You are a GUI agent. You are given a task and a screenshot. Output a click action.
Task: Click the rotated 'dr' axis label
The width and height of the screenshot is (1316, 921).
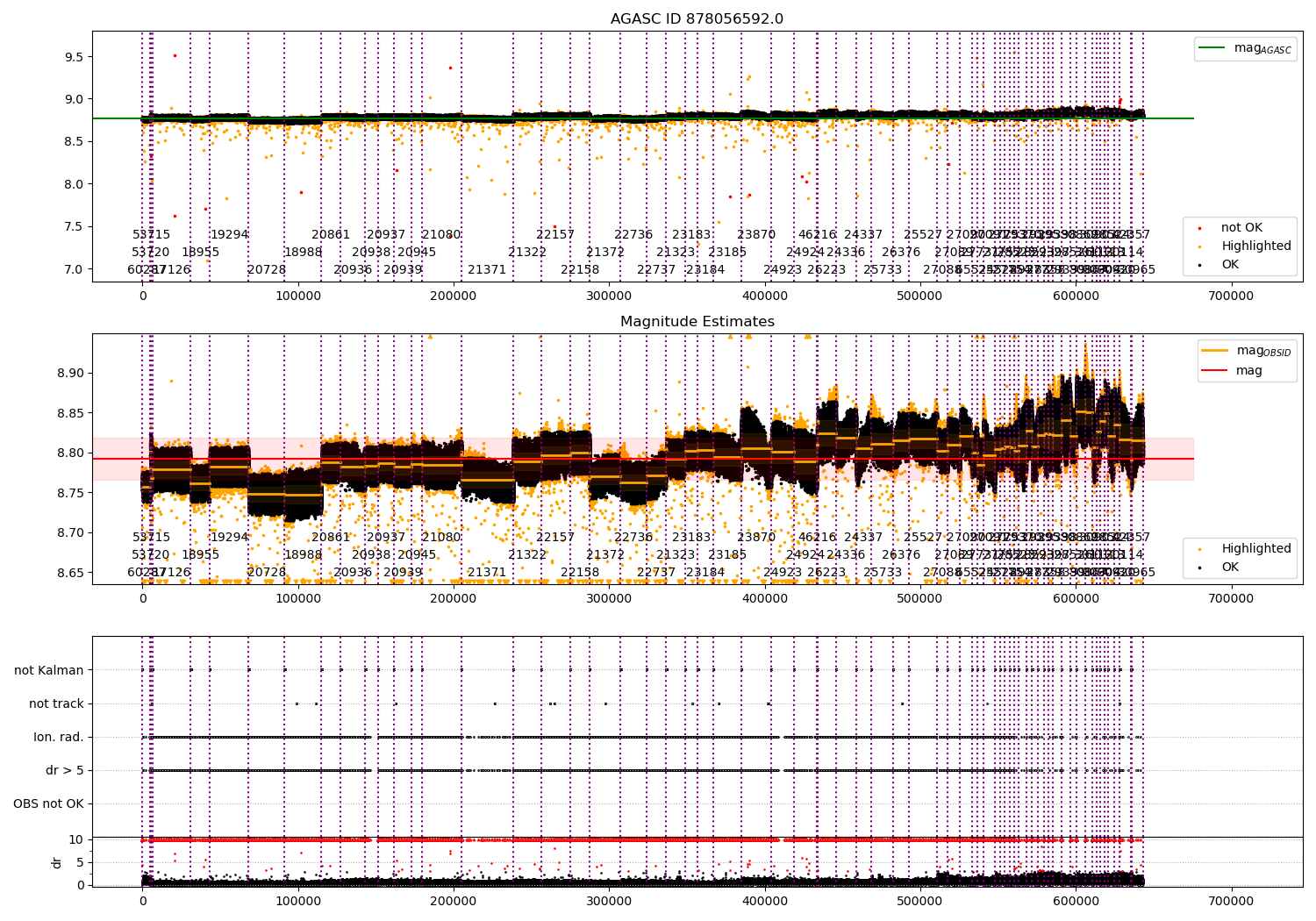[57, 862]
